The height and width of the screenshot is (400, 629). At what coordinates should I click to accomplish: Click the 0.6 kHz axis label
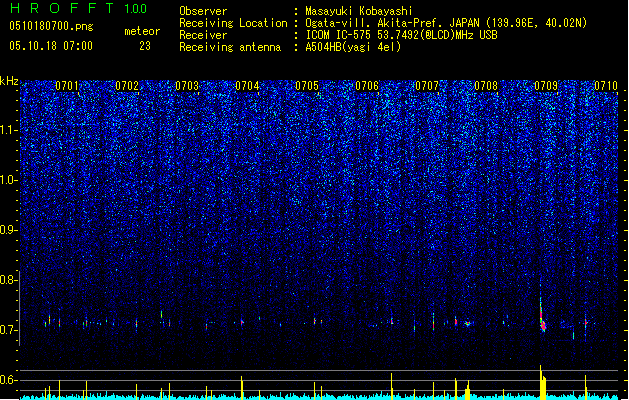pyautogui.click(x=9, y=380)
